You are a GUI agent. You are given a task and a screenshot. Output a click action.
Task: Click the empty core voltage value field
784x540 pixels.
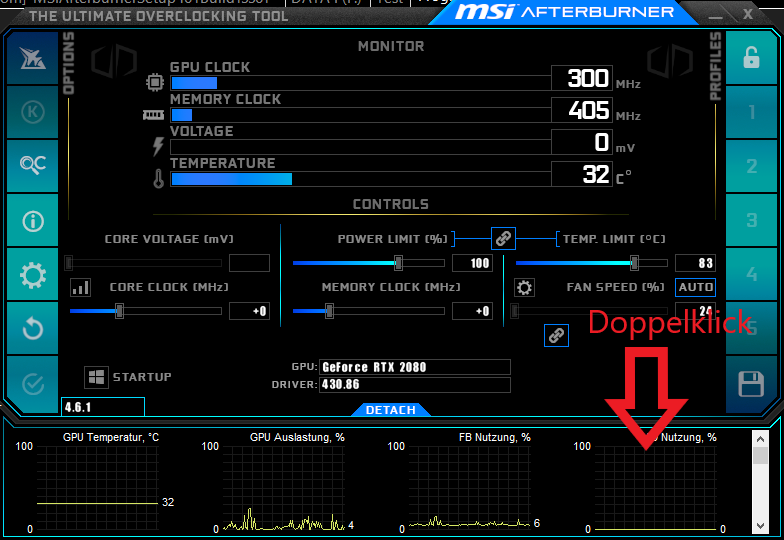pyautogui.click(x=249, y=263)
